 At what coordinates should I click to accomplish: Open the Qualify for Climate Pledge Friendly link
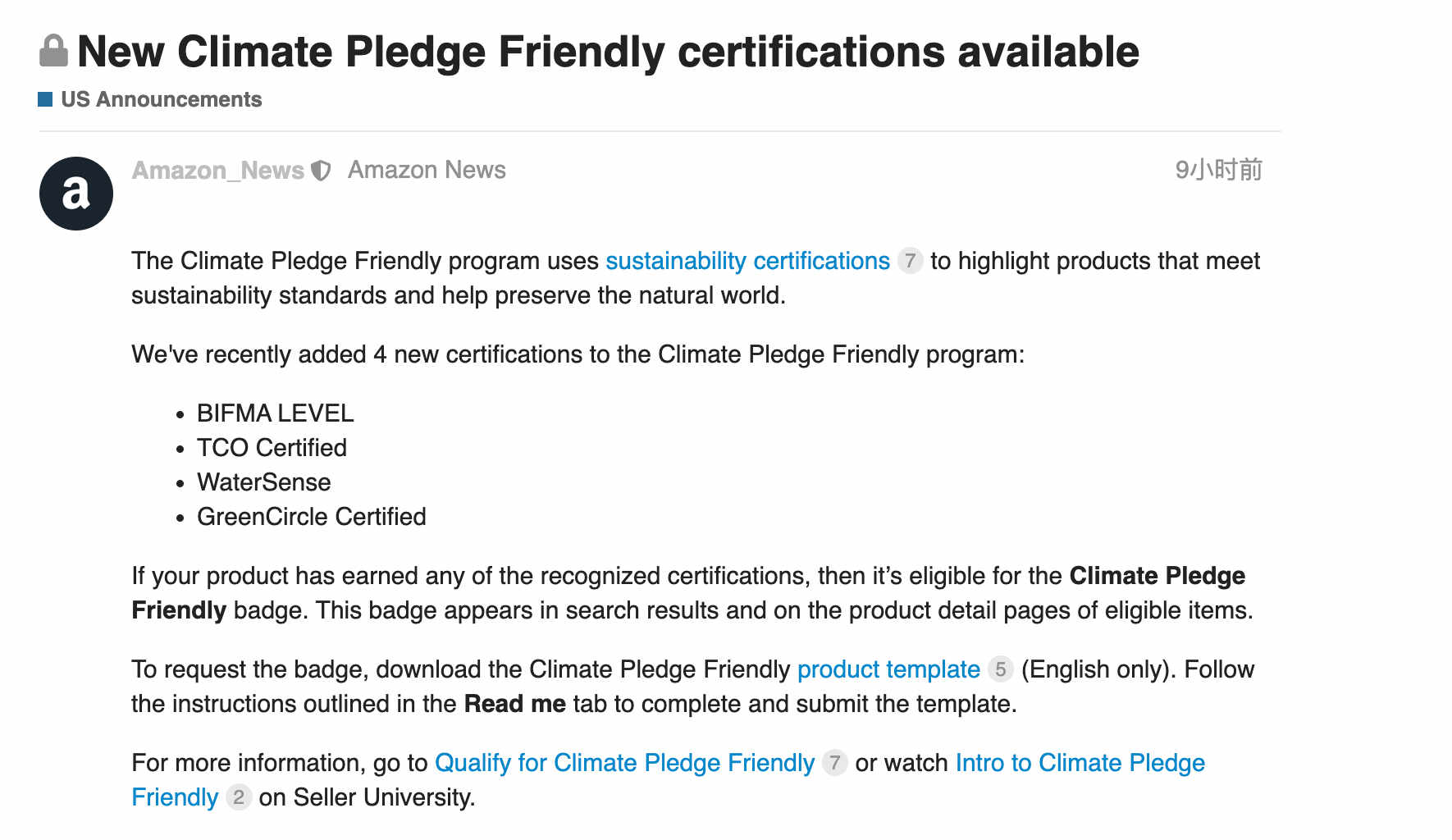[624, 763]
